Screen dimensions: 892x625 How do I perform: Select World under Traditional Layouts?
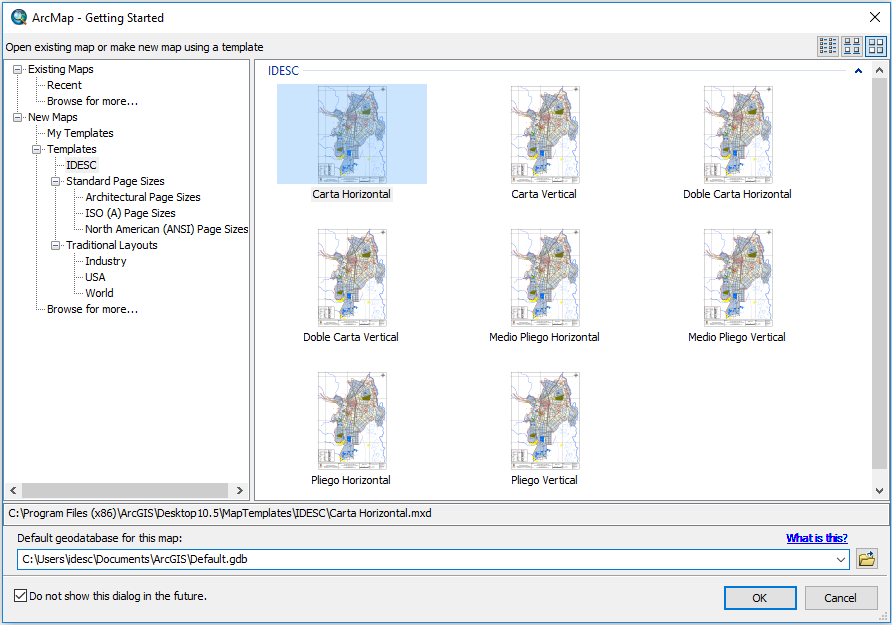[x=99, y=292]
